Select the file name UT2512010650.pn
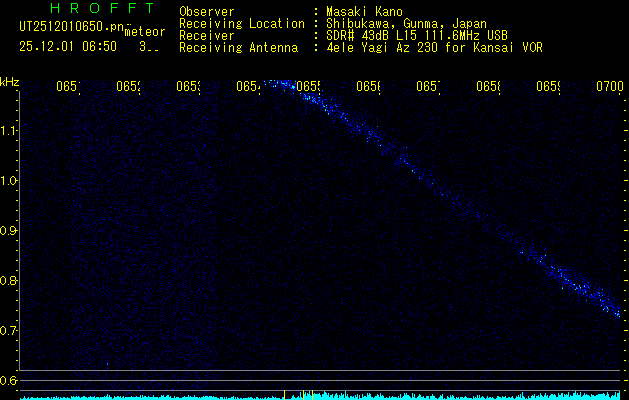 click(71, 27)
